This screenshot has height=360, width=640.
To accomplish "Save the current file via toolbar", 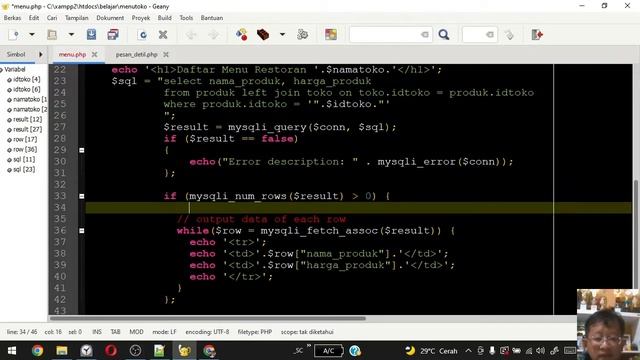I will (91, 35).
